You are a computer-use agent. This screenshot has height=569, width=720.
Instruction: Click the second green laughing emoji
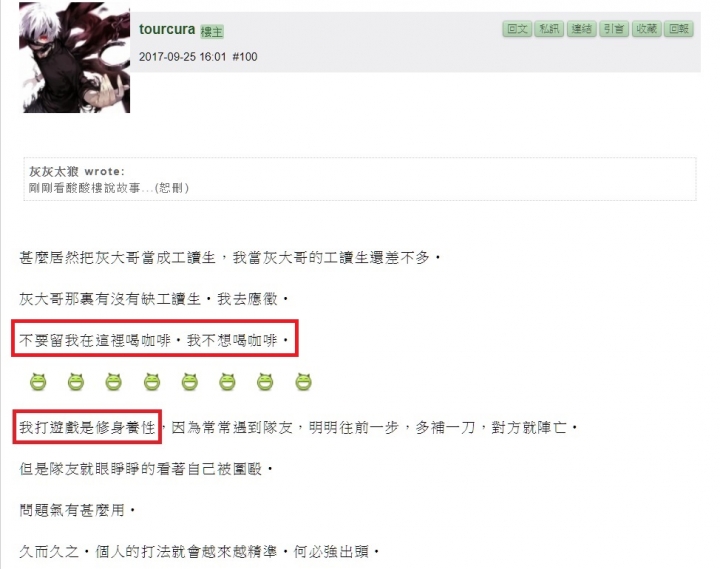click(x=76, y=382)
